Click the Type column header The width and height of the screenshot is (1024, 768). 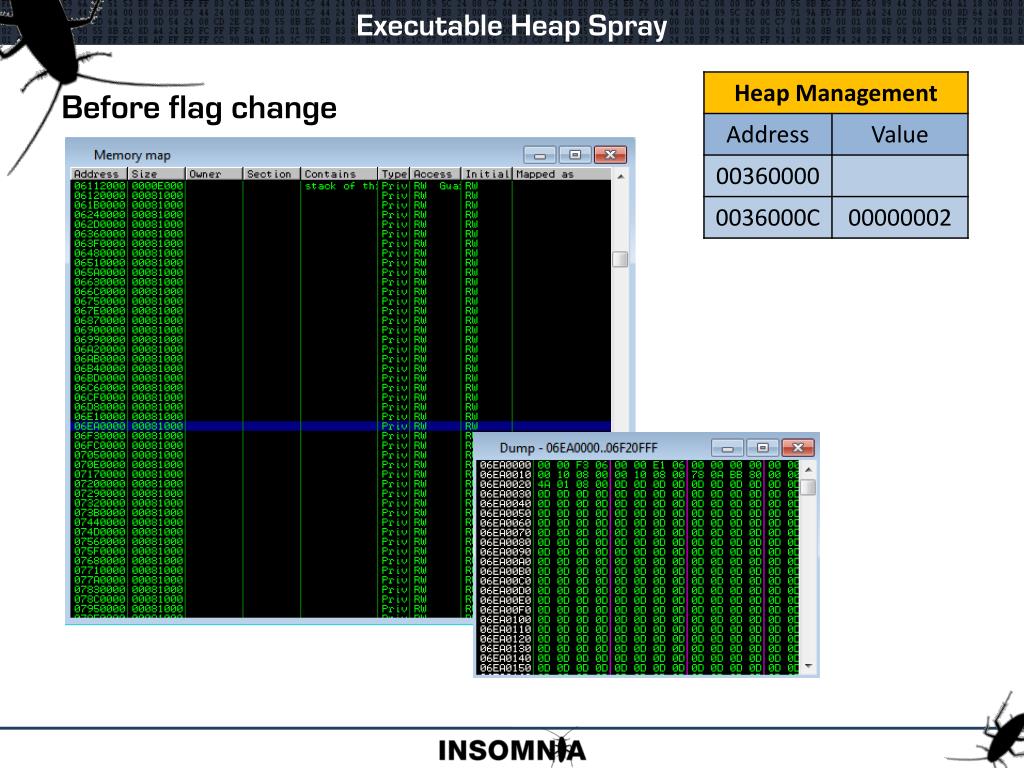pos(394,174)
